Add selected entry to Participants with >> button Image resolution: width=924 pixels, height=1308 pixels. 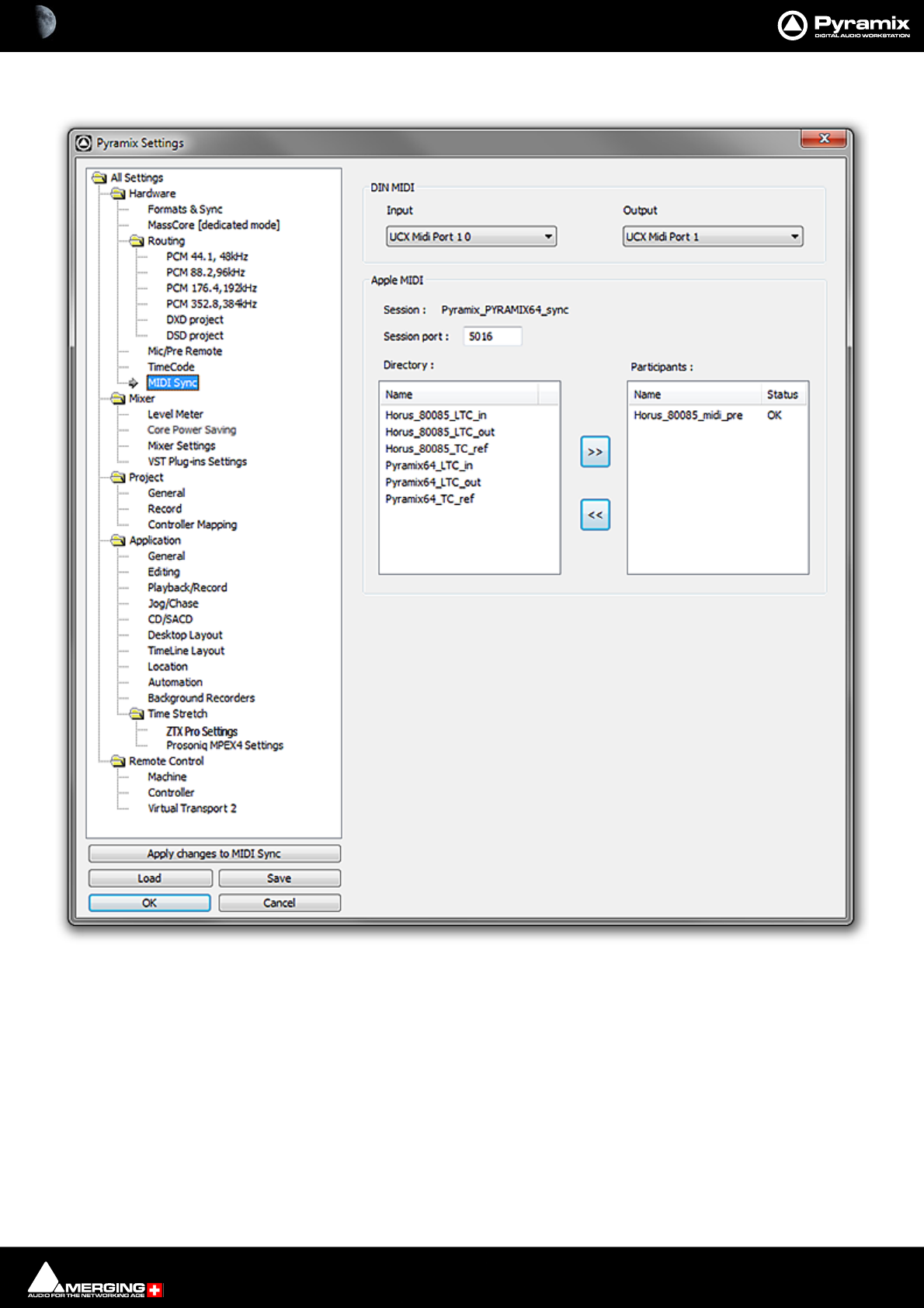(x=595, y=452)
